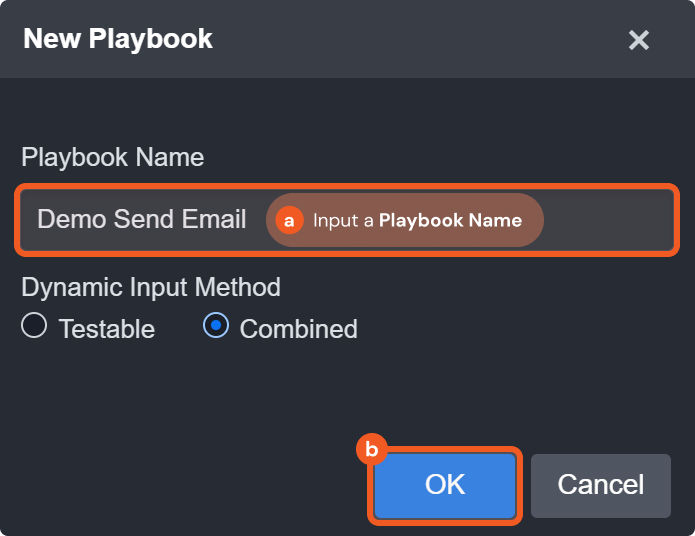
Task: Click the 'New Playbook' dialog title
Action: click(117, 39)
